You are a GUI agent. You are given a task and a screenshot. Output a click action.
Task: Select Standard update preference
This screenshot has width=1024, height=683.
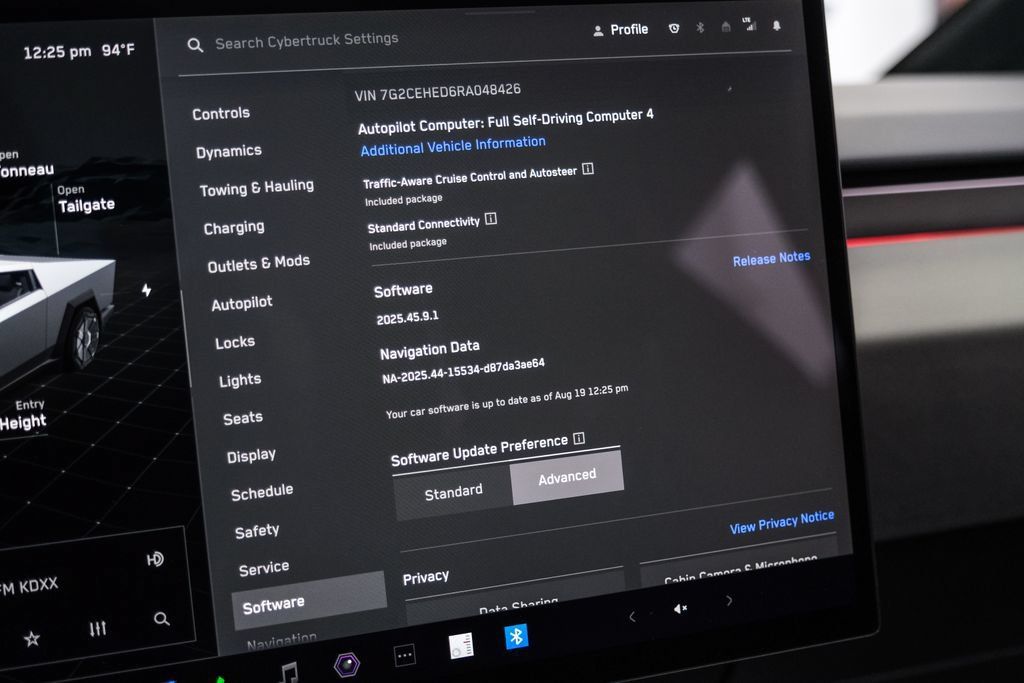pyautogui.click(x=453, y=492)
